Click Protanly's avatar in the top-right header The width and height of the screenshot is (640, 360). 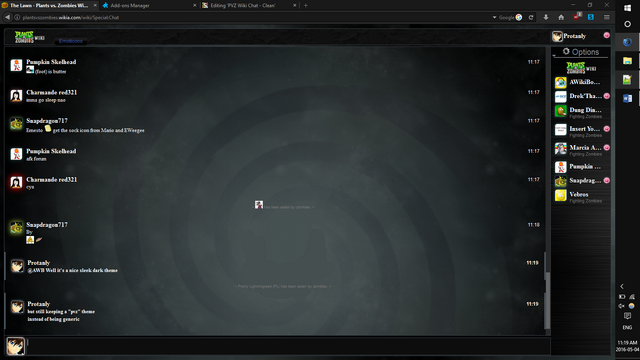[x=557, y=36]
